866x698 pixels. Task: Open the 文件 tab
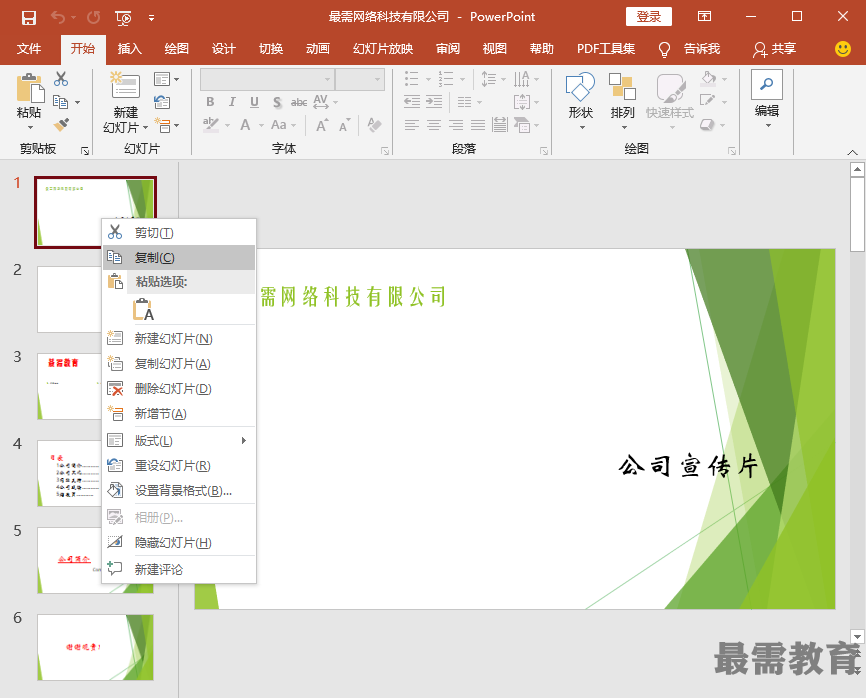point(29,49)
